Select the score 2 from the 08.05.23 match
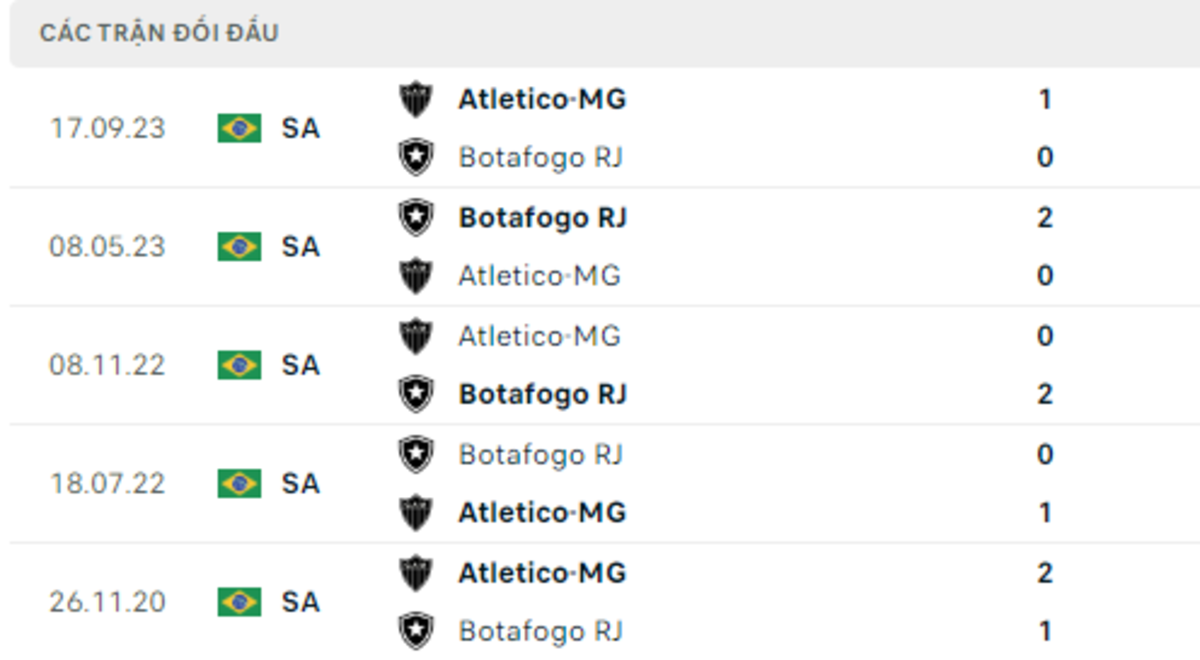Image resolution: width=1200 pixels, height=660 pixels. pos(1046,217)
